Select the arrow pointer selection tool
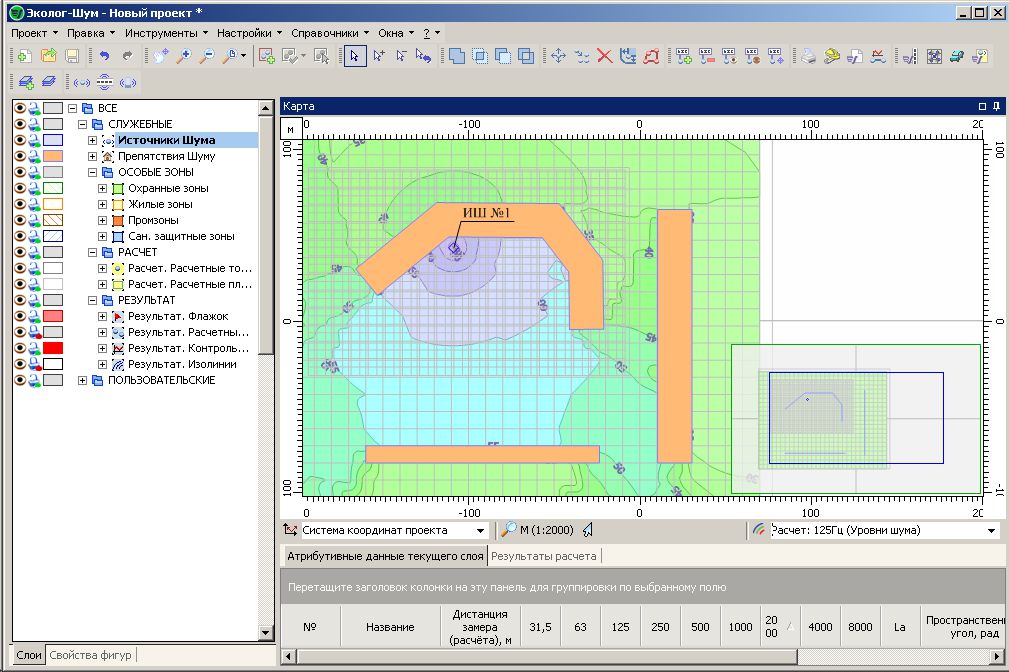Viewport: 1009px width, 672px height. click(x=355, y=57)
